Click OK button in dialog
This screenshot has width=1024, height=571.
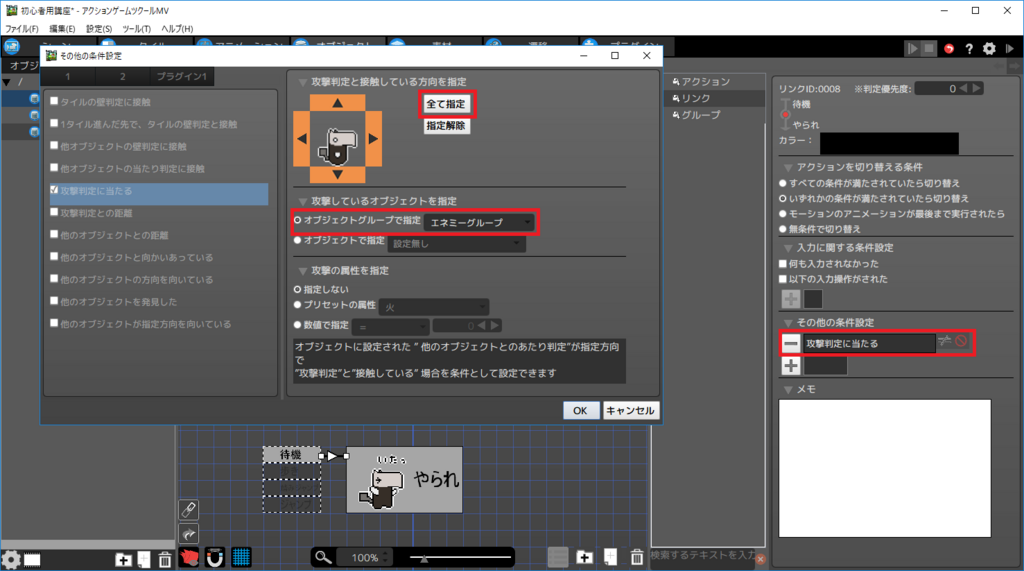click(581, 410)
